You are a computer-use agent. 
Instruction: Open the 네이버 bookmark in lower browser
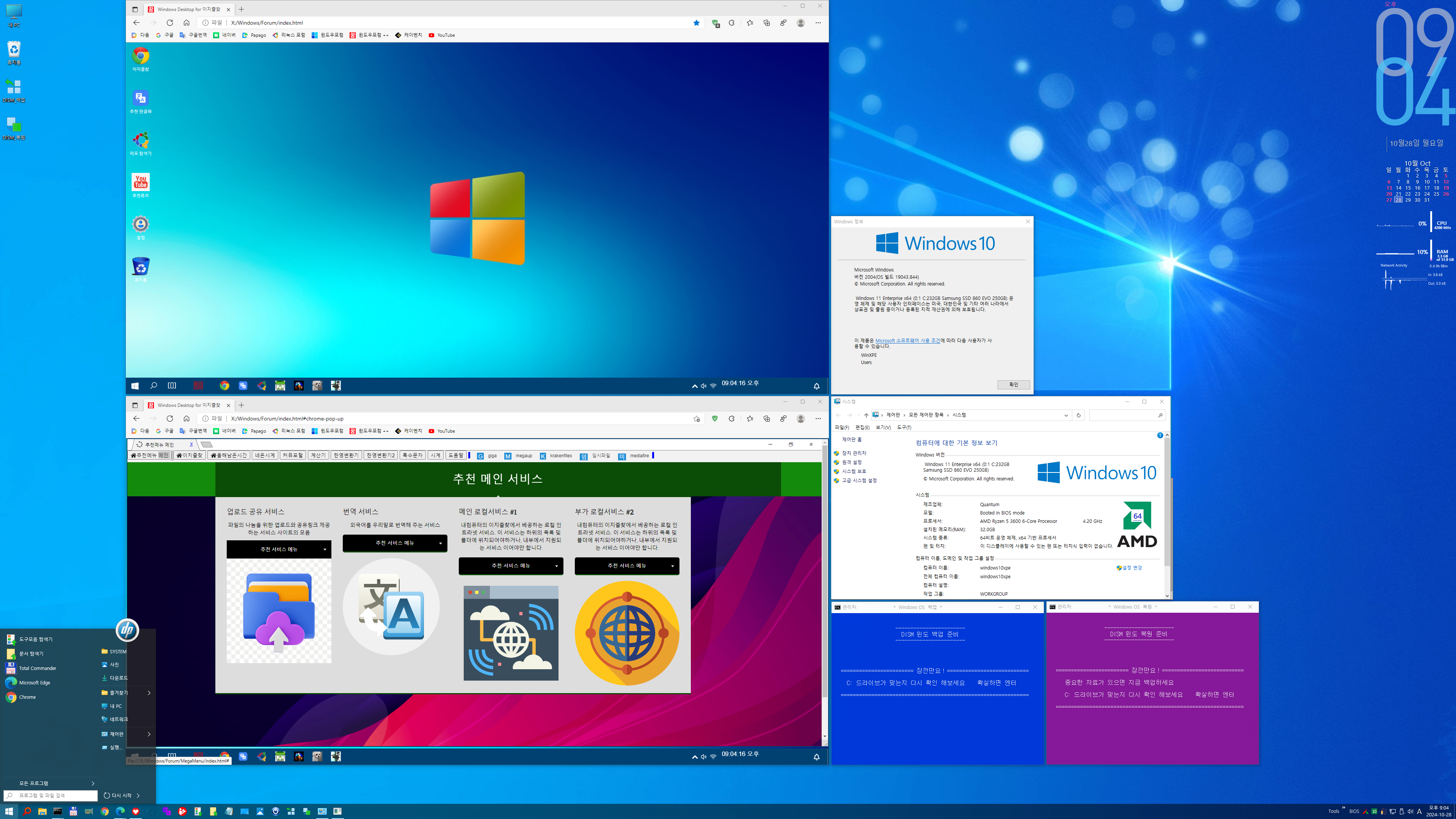point(224,431)
